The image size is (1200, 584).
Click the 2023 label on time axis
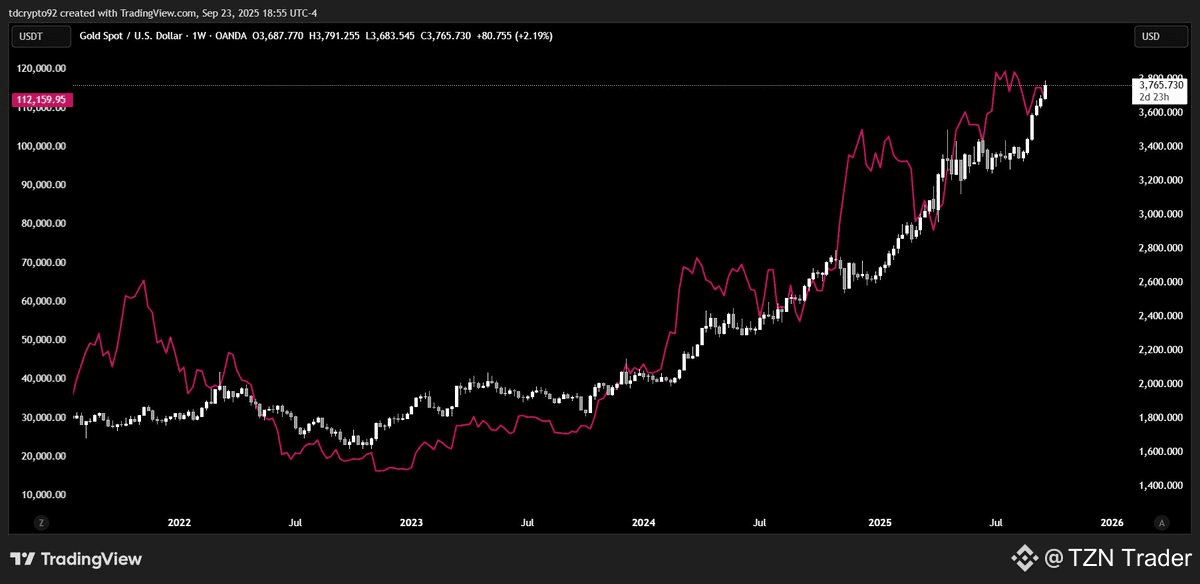pos(411,523)
